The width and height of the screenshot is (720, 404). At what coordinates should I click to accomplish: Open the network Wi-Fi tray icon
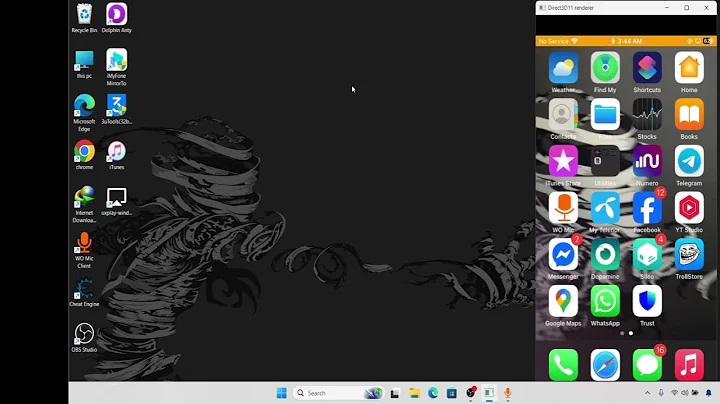[675, 393]
